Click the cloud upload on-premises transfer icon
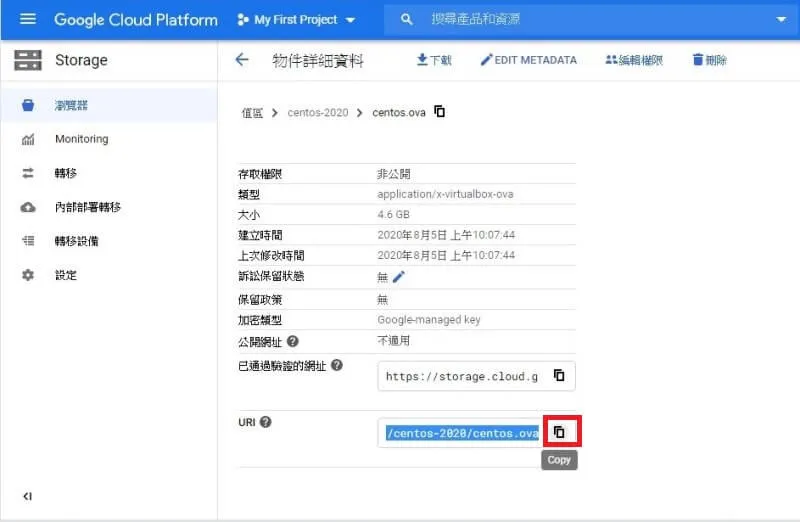 coord(28,207)
